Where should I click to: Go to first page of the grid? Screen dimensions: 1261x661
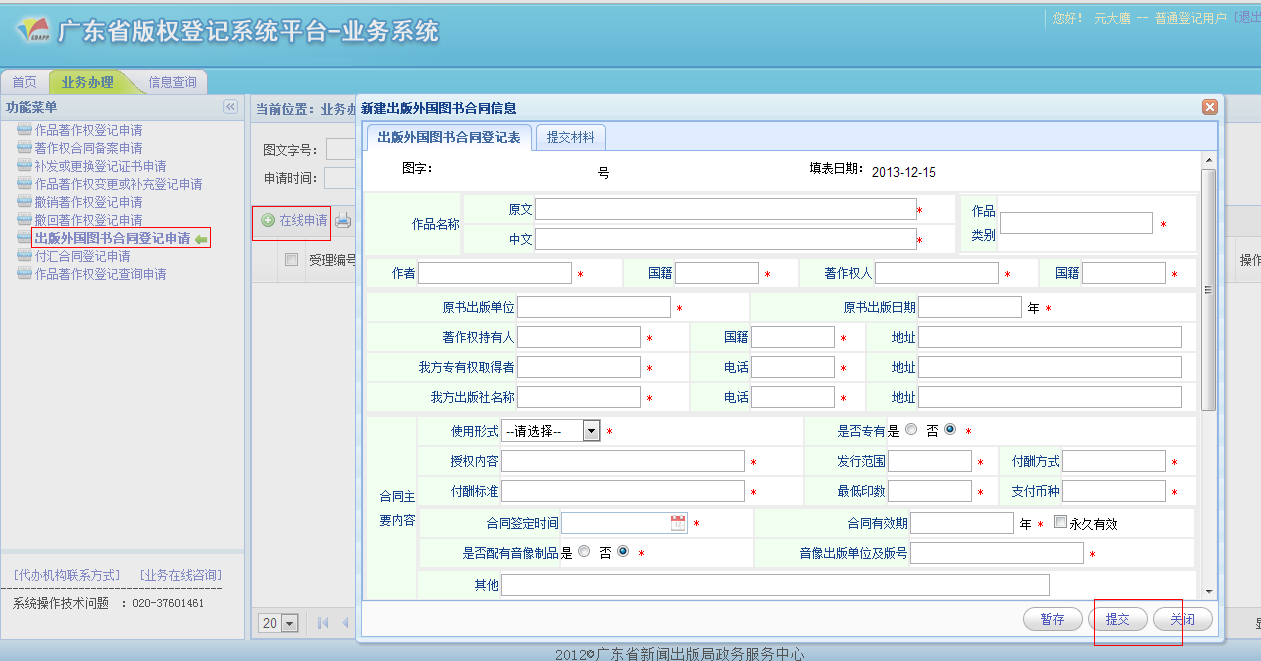pos(323,623)
